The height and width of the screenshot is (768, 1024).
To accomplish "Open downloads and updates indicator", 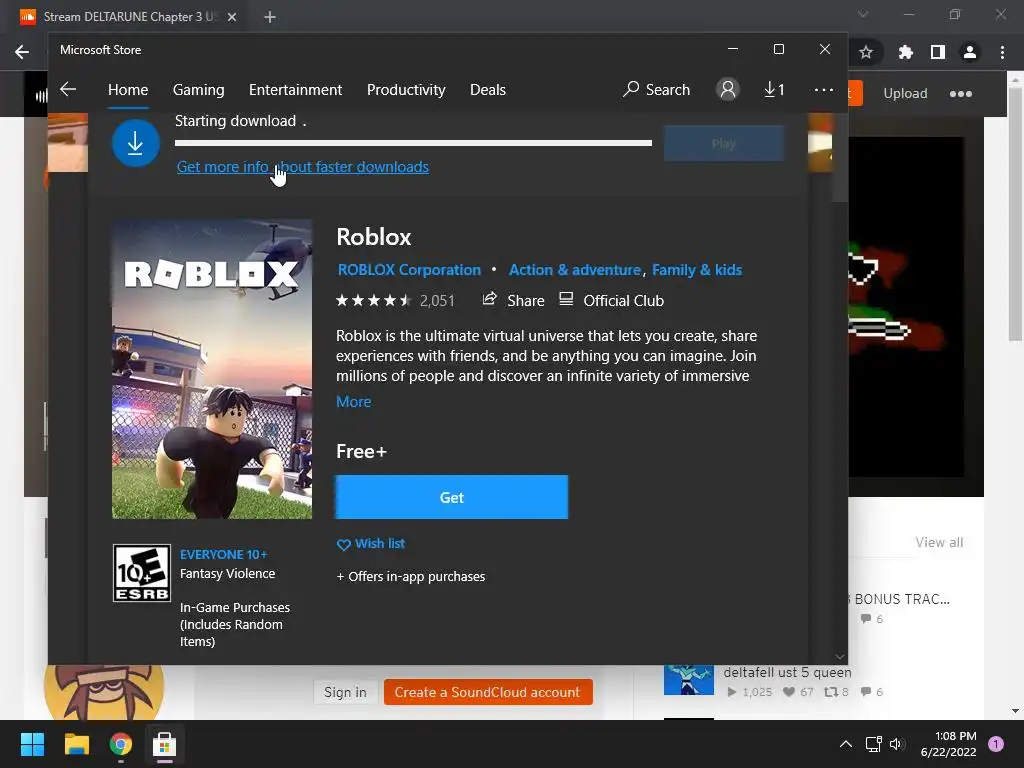I will point(774,89).
